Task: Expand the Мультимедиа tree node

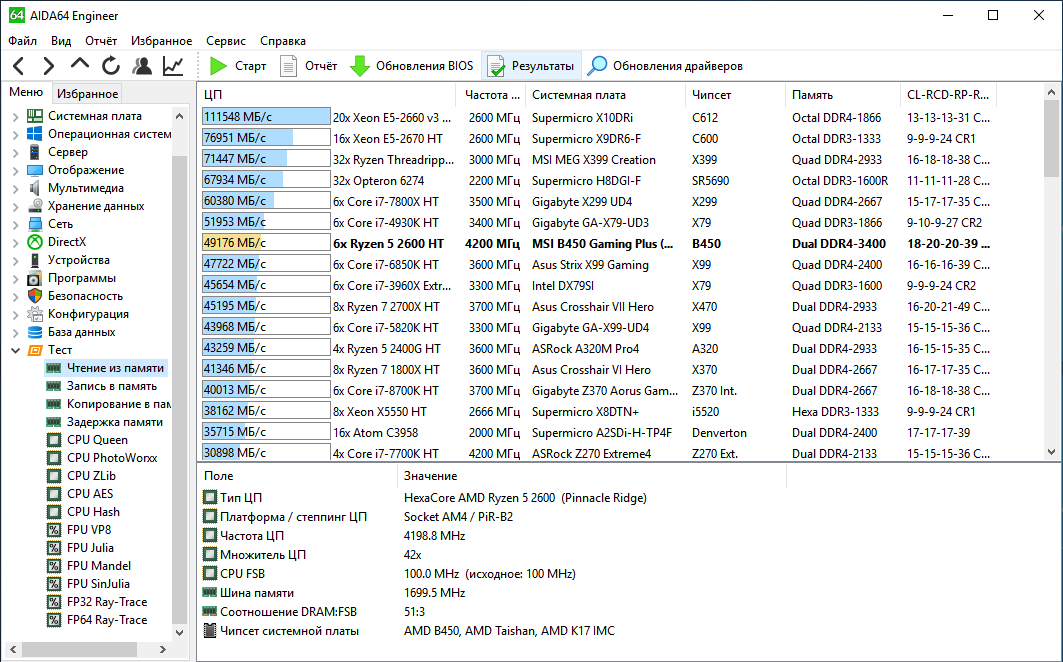Action: tap(16, 188)
